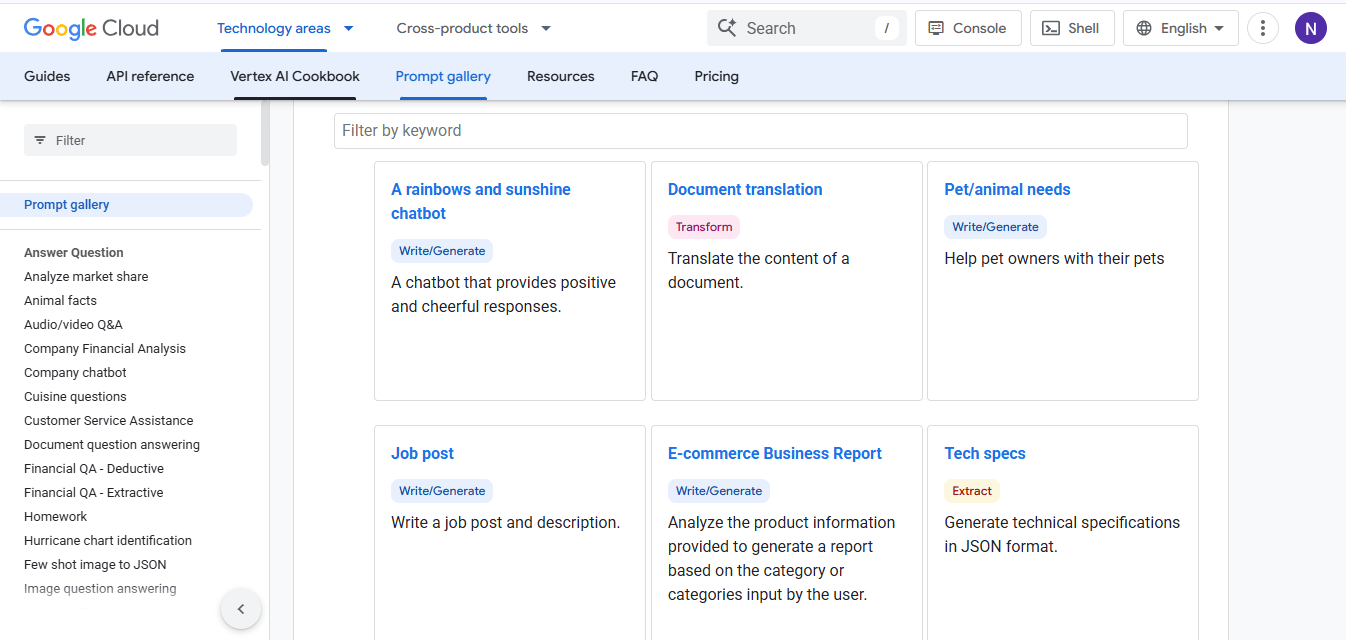Open the more options kebab menu
This screenshot has width=1346, height=640.
[x=1263, y=28]
